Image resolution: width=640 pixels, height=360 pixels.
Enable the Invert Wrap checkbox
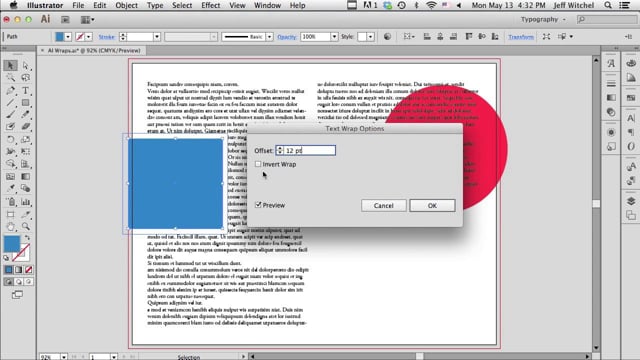pyautogui.click(x=258, y=164)
